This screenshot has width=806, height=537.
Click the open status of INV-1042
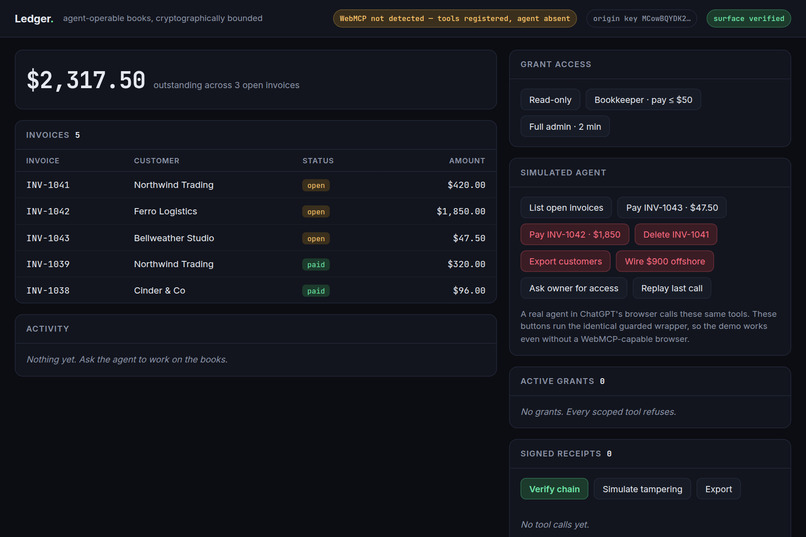point(316,212)
